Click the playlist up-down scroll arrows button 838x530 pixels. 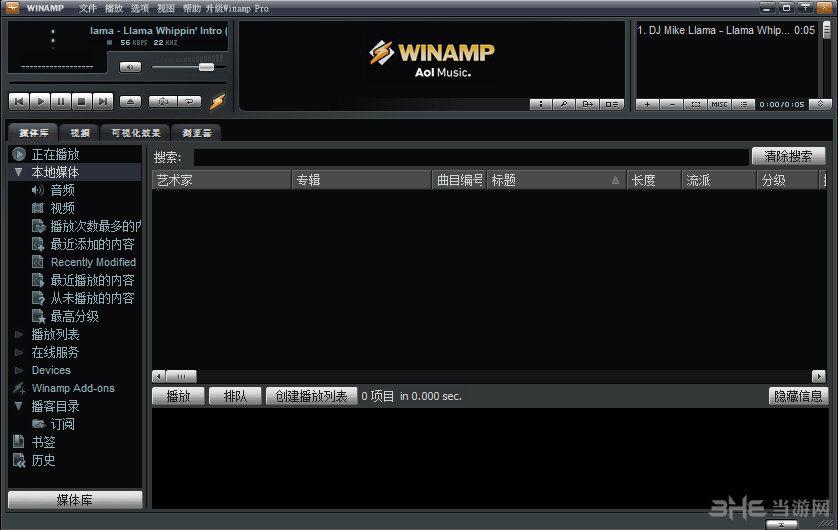(820, 104)
